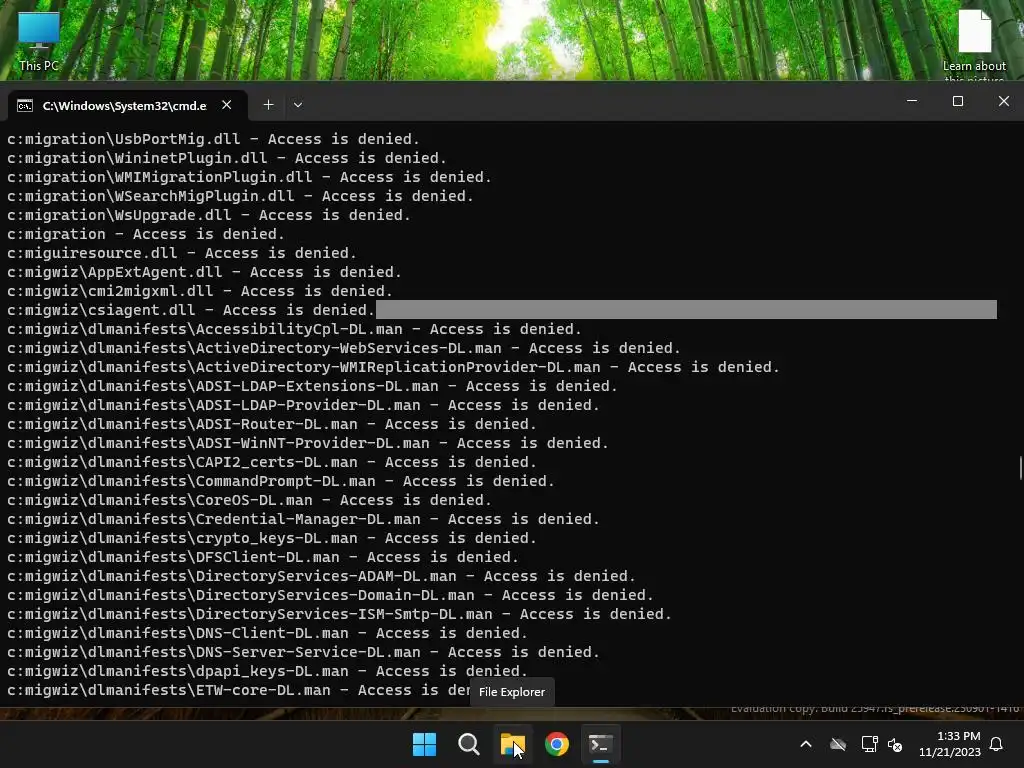This screenshot has height=768, width=1024.
Task: Click the dpapi_keys-DL.man line
Action: tap(267, 671)
